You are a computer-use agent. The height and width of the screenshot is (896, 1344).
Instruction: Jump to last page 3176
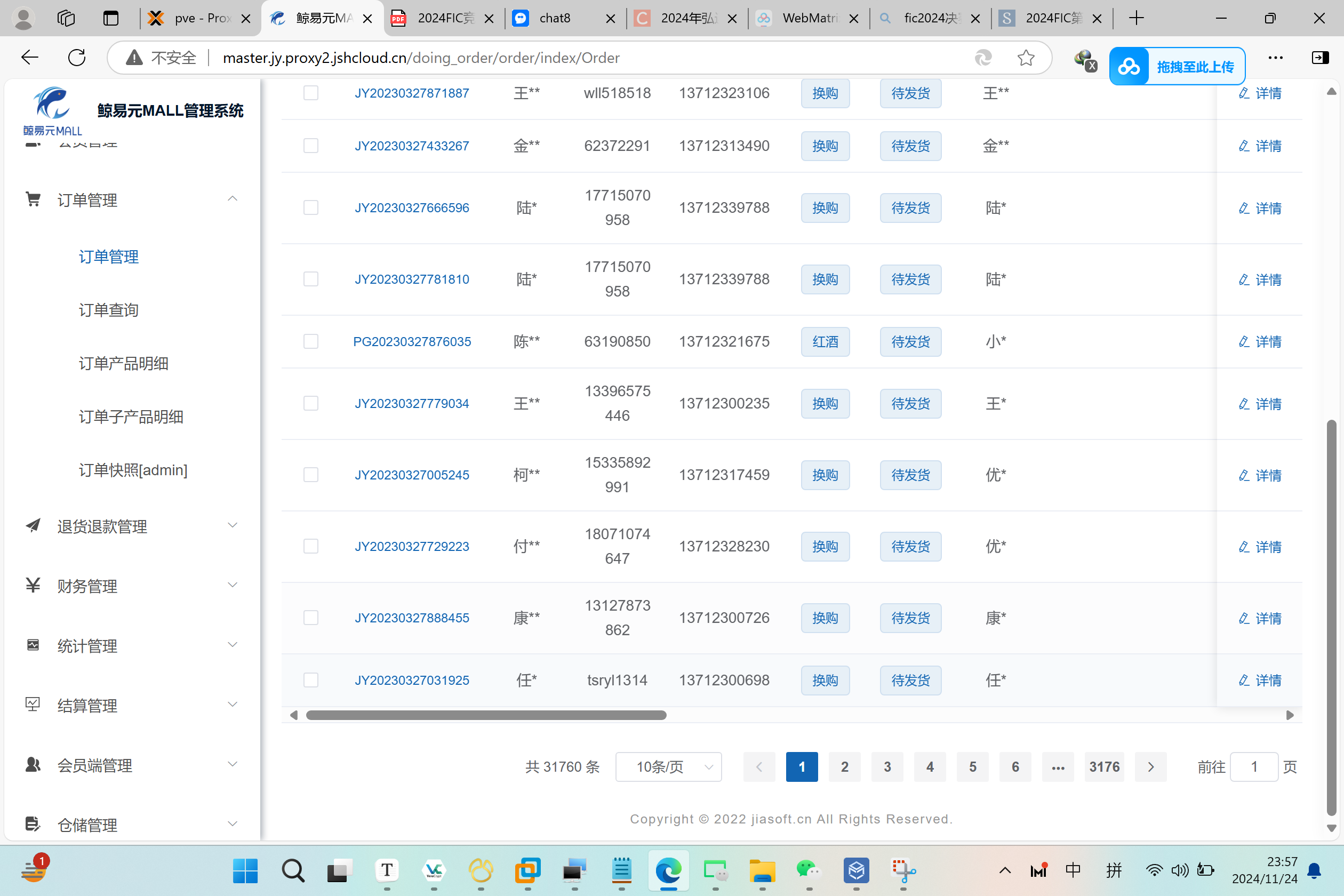[x=1104, y=767]
